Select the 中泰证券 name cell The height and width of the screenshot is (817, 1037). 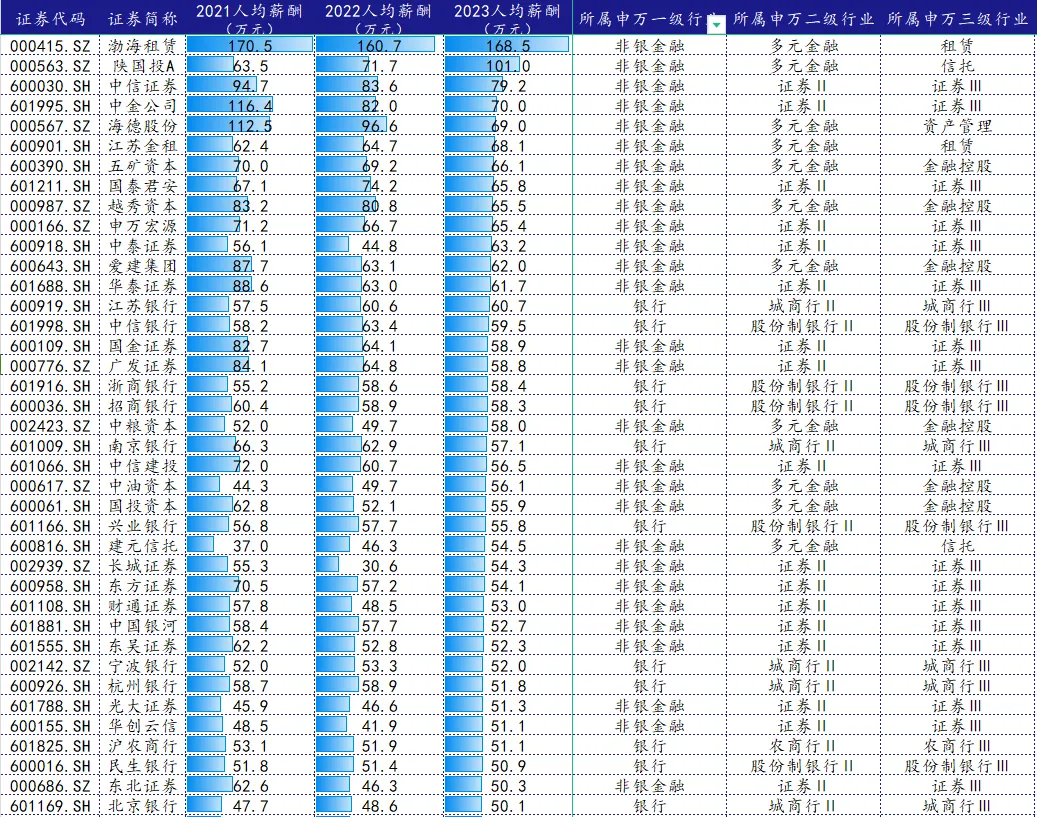point(143,246)
